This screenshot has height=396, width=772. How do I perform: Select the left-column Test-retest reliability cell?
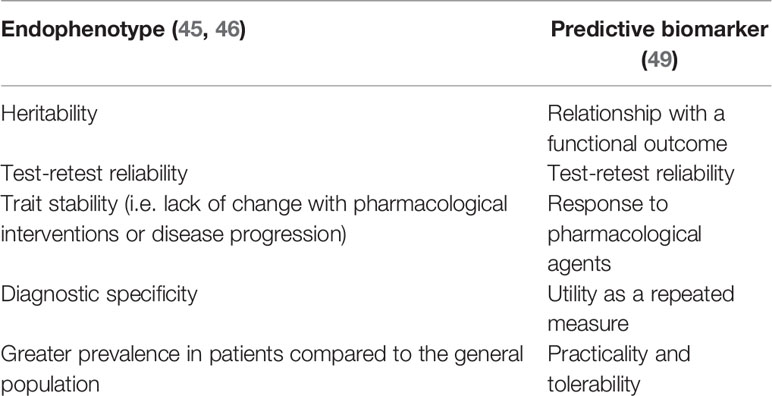tap(94, 173)
